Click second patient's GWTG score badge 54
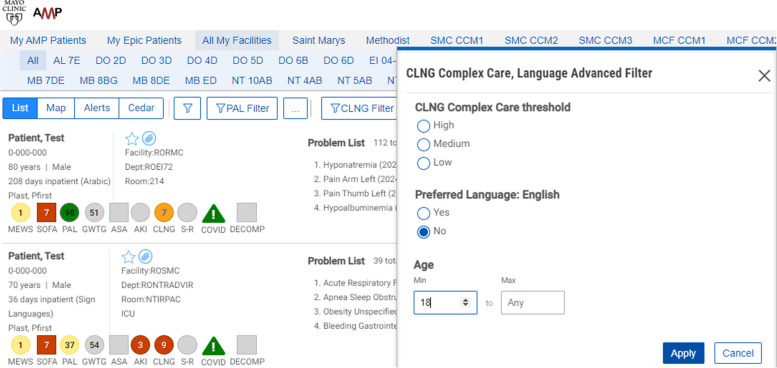Screen dimensions: 777x368 point(94,345)
